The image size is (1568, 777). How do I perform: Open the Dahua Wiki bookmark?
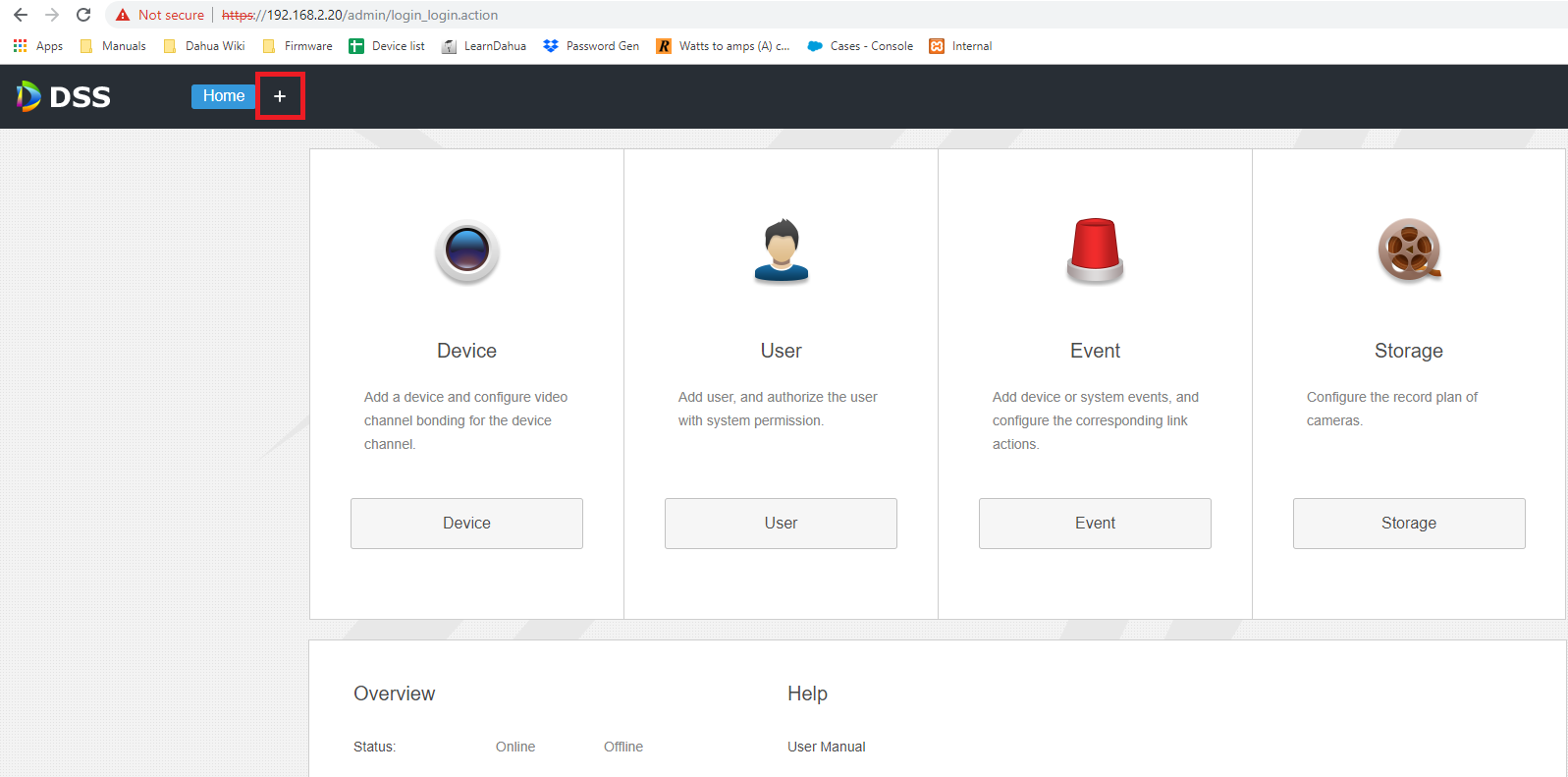pyautogui.click(x=204, y=46)
